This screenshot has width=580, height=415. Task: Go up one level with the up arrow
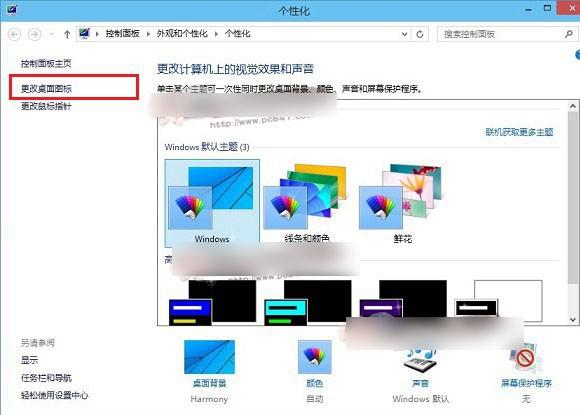pyautogui.click(x=67, y=34)
